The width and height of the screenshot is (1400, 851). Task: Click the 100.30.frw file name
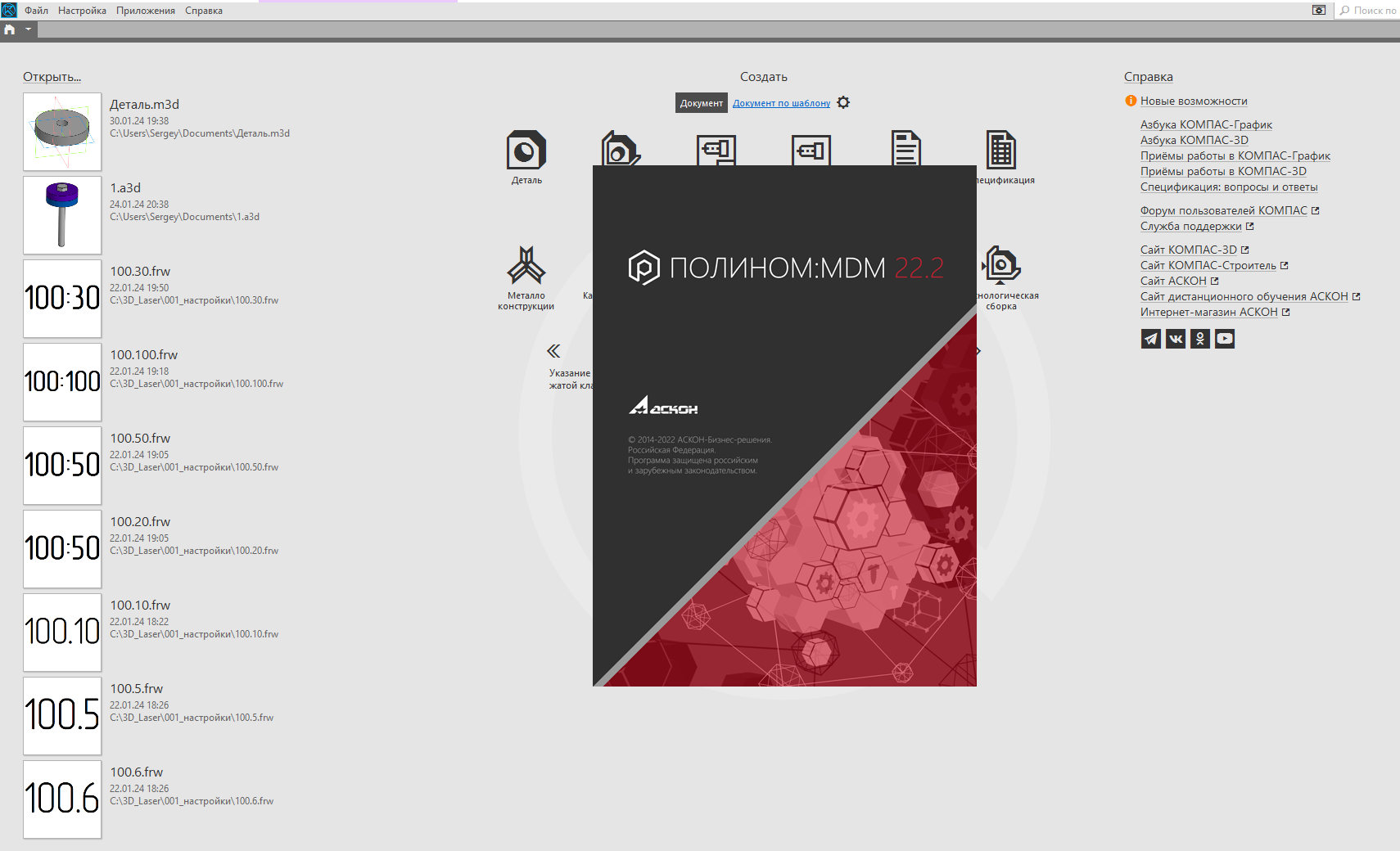[140, 272]
